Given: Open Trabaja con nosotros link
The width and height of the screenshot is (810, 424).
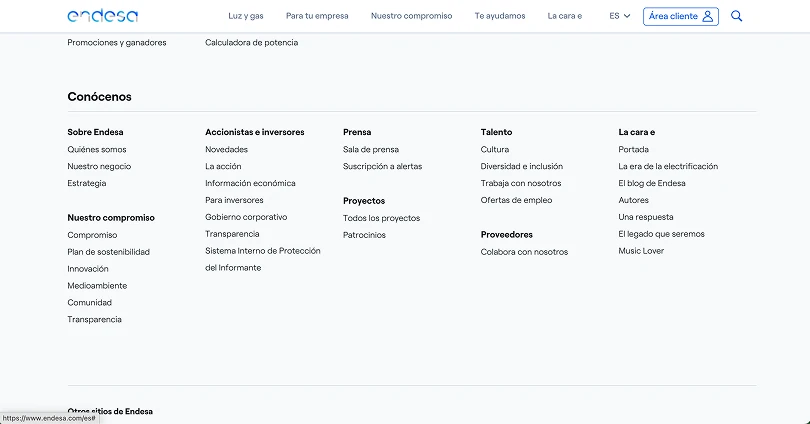Looking at the screenshot, I should click(521, 183).
